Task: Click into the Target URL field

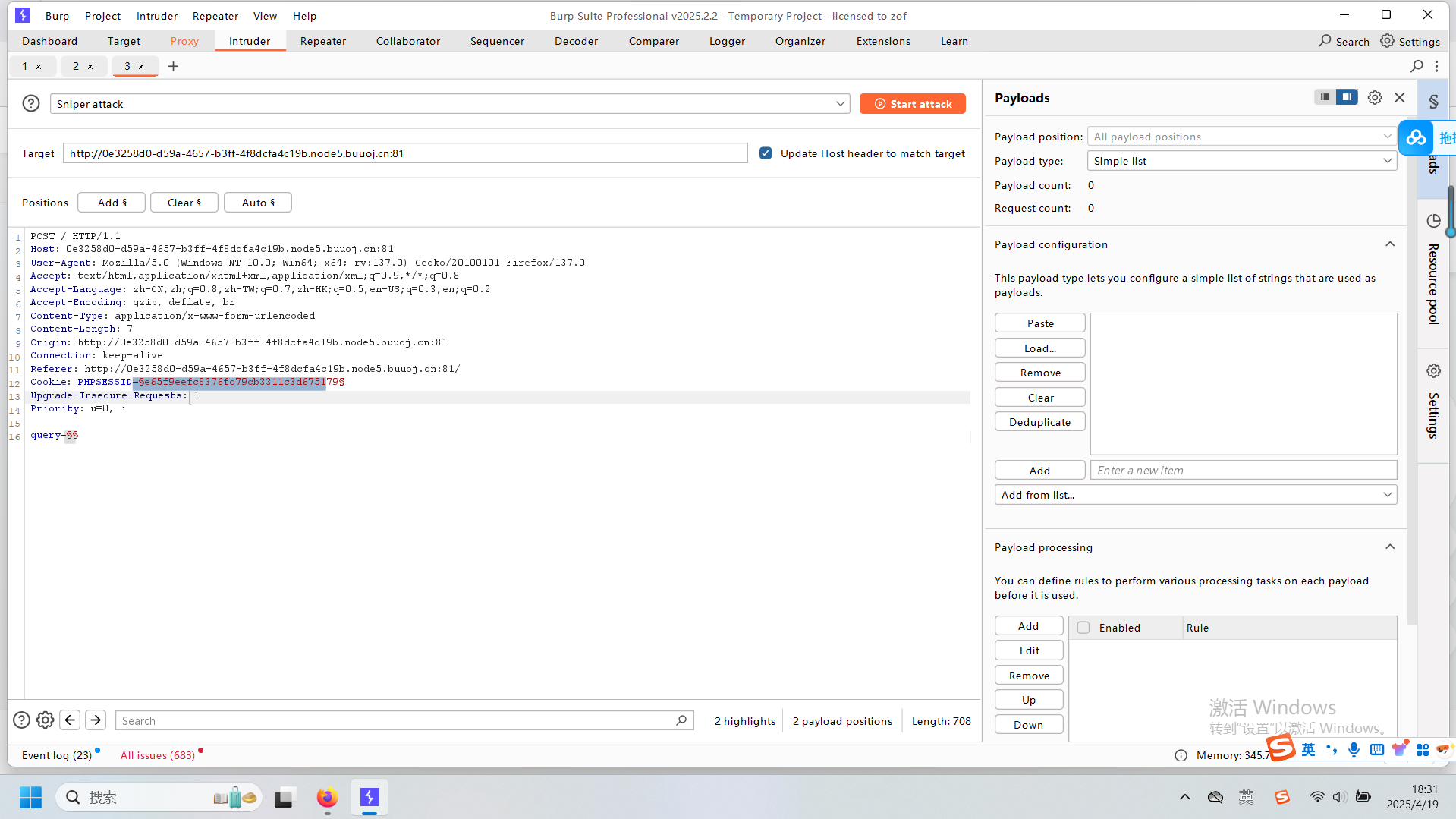Action: pyautogui.click(x=405, y=153)
